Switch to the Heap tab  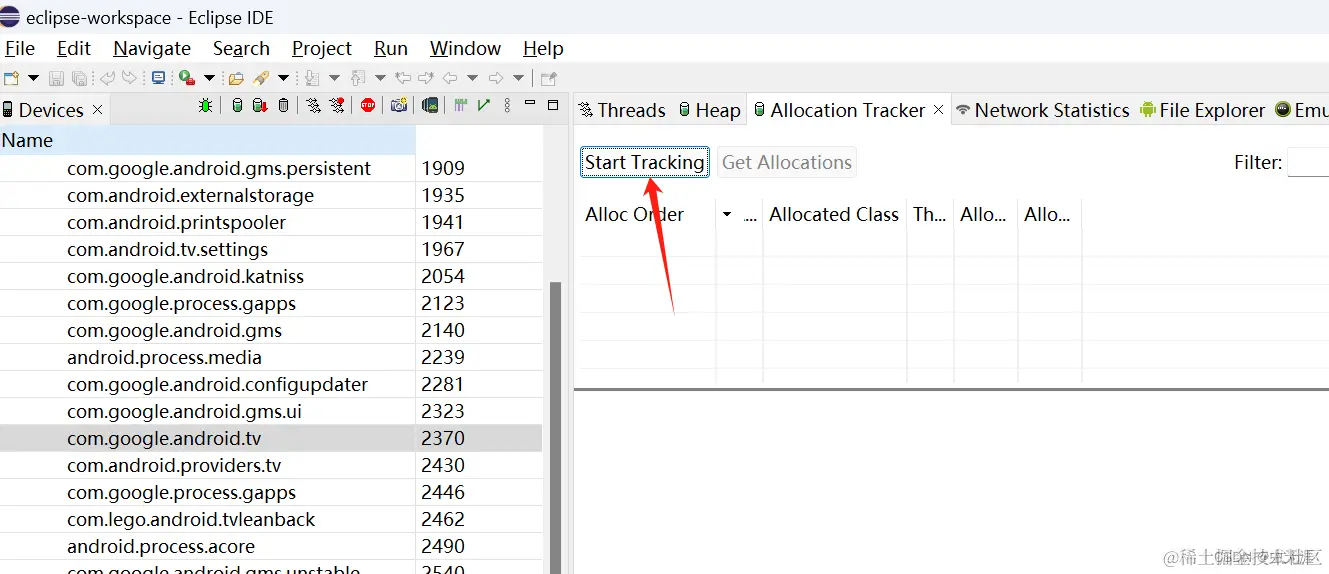[710, 110]
